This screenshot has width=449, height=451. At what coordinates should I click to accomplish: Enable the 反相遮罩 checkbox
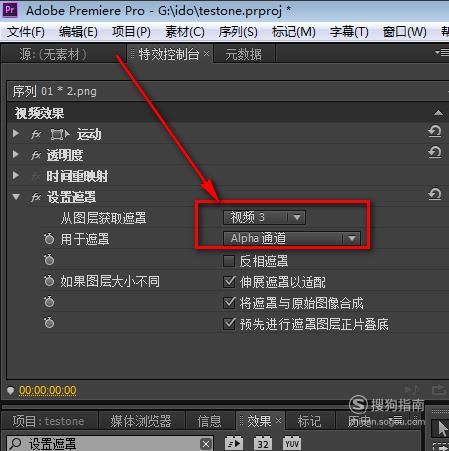pyautogui.click(x=229, y=261)
